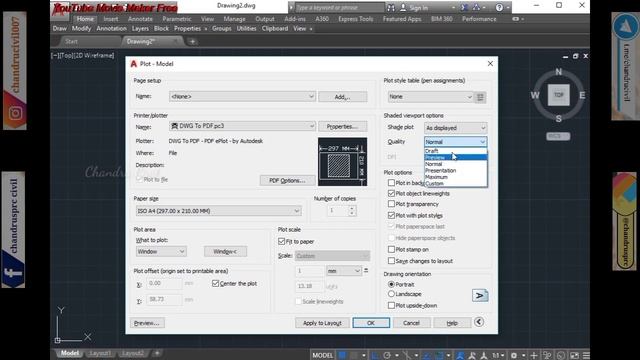Enable Plot transparency checkbox
640x360 pixels.
coord(391,204)
